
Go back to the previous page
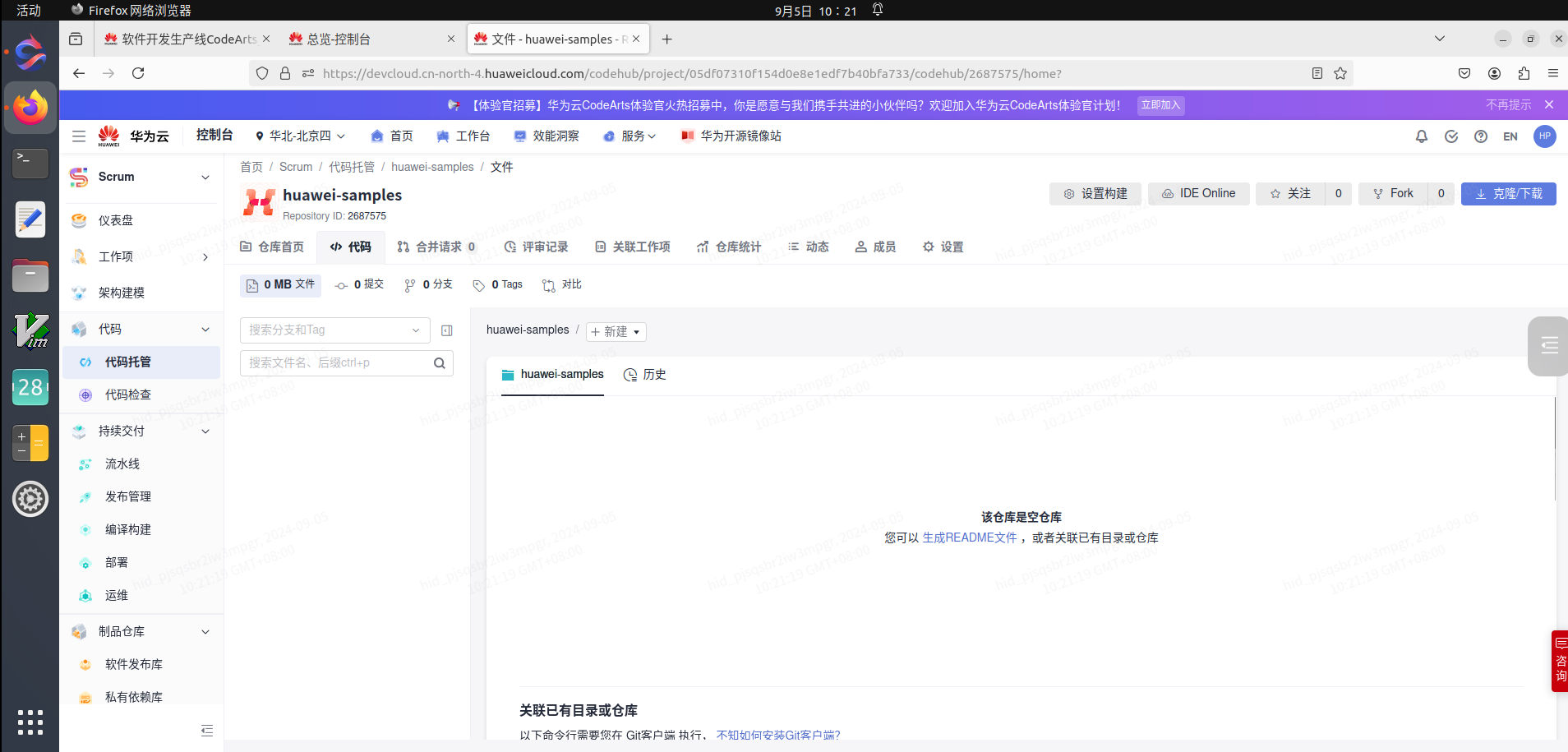click(x=79, y=73)
